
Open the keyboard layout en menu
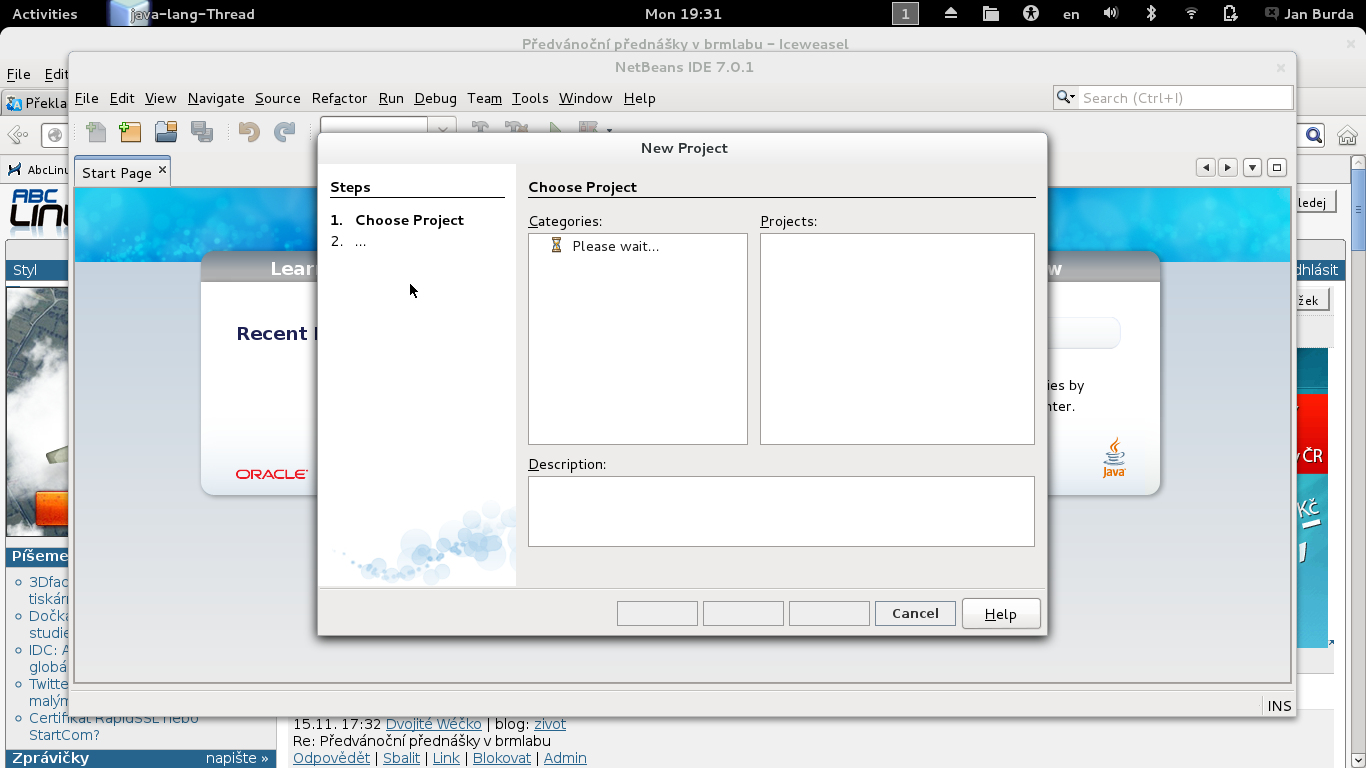tap(1071, 14)
